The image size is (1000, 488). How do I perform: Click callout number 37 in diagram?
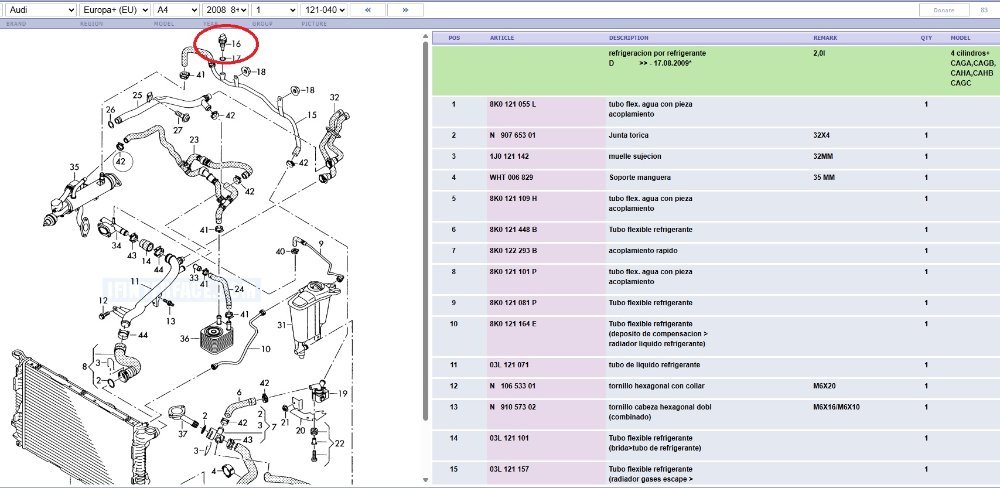[182, 434]
